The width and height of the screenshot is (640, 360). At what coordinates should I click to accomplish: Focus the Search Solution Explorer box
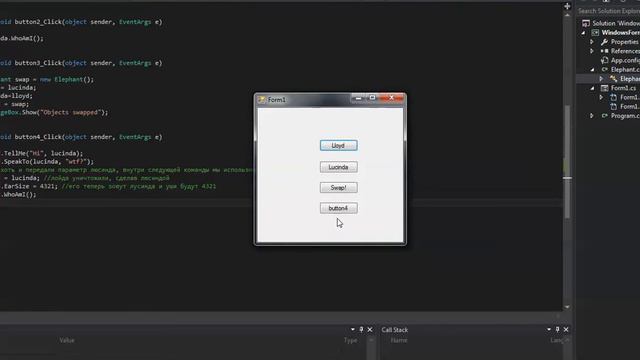point(609,11)
